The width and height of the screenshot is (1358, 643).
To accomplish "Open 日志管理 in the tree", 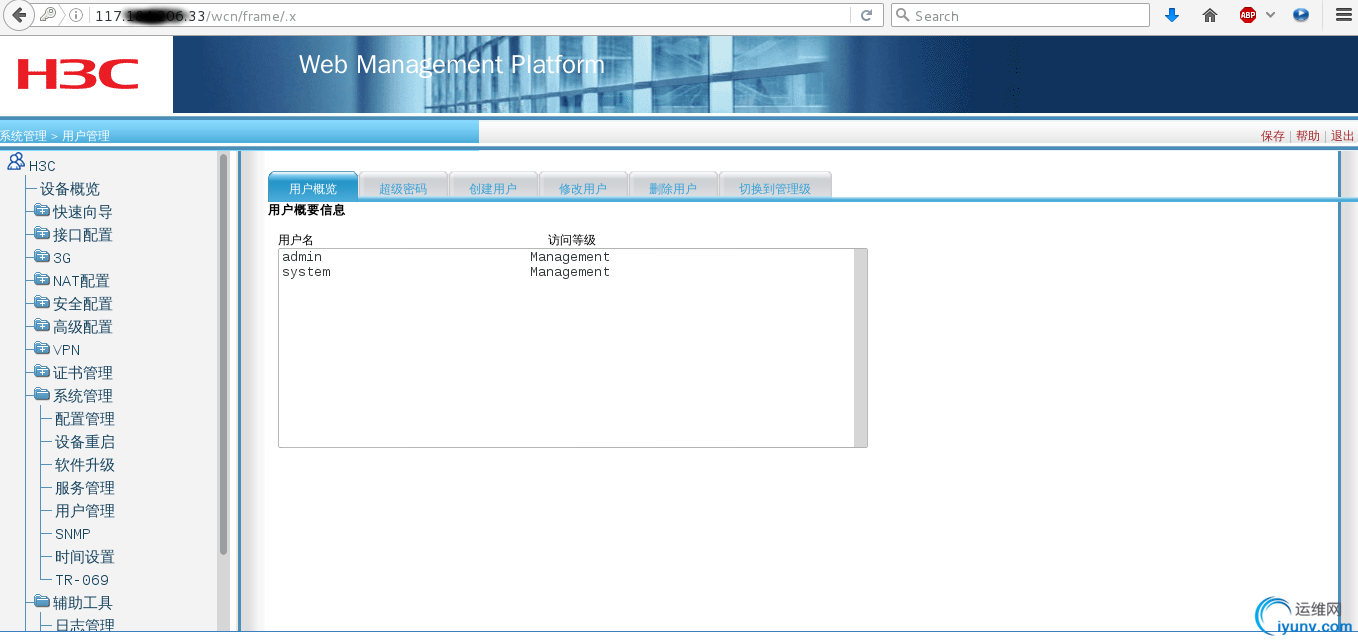I will (85, 626).
